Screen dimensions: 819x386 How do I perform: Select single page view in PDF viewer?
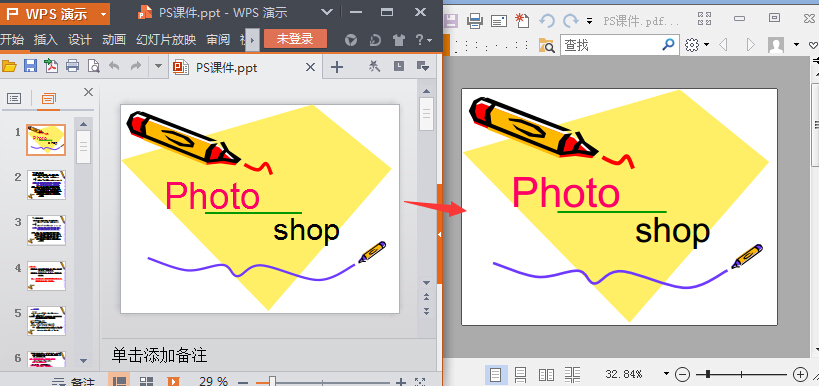[495, 374]
